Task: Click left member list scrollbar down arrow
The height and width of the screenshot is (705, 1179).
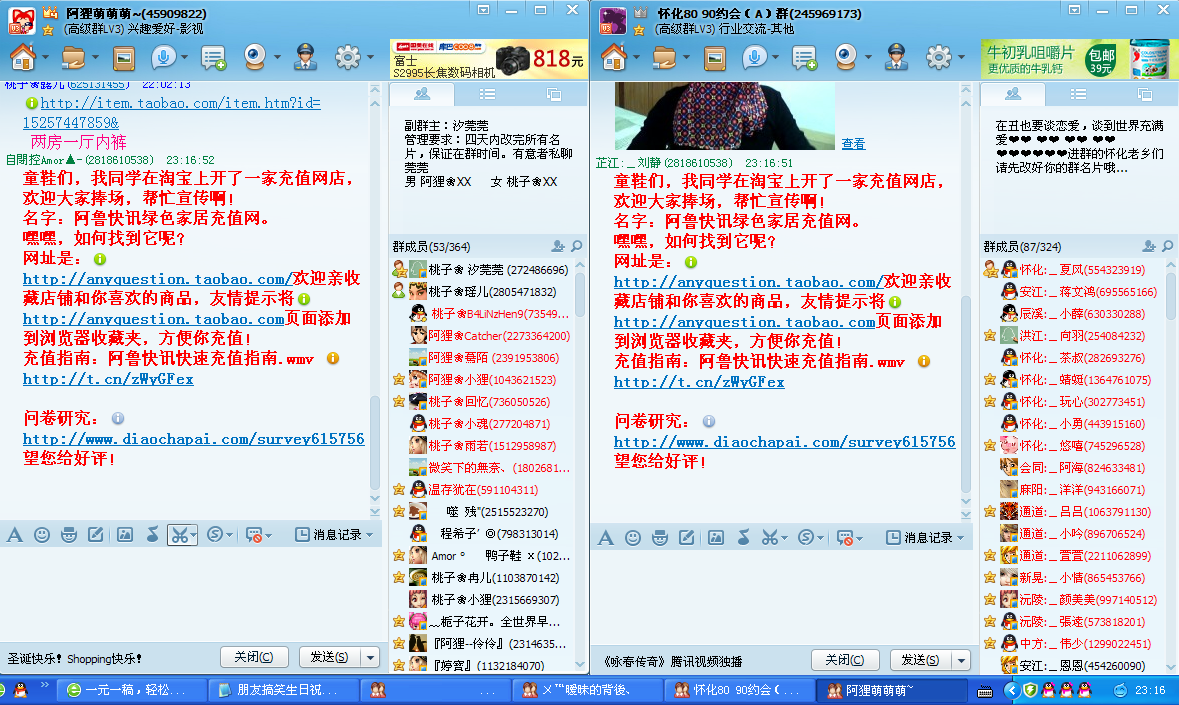Action: [x=580, y=664]
